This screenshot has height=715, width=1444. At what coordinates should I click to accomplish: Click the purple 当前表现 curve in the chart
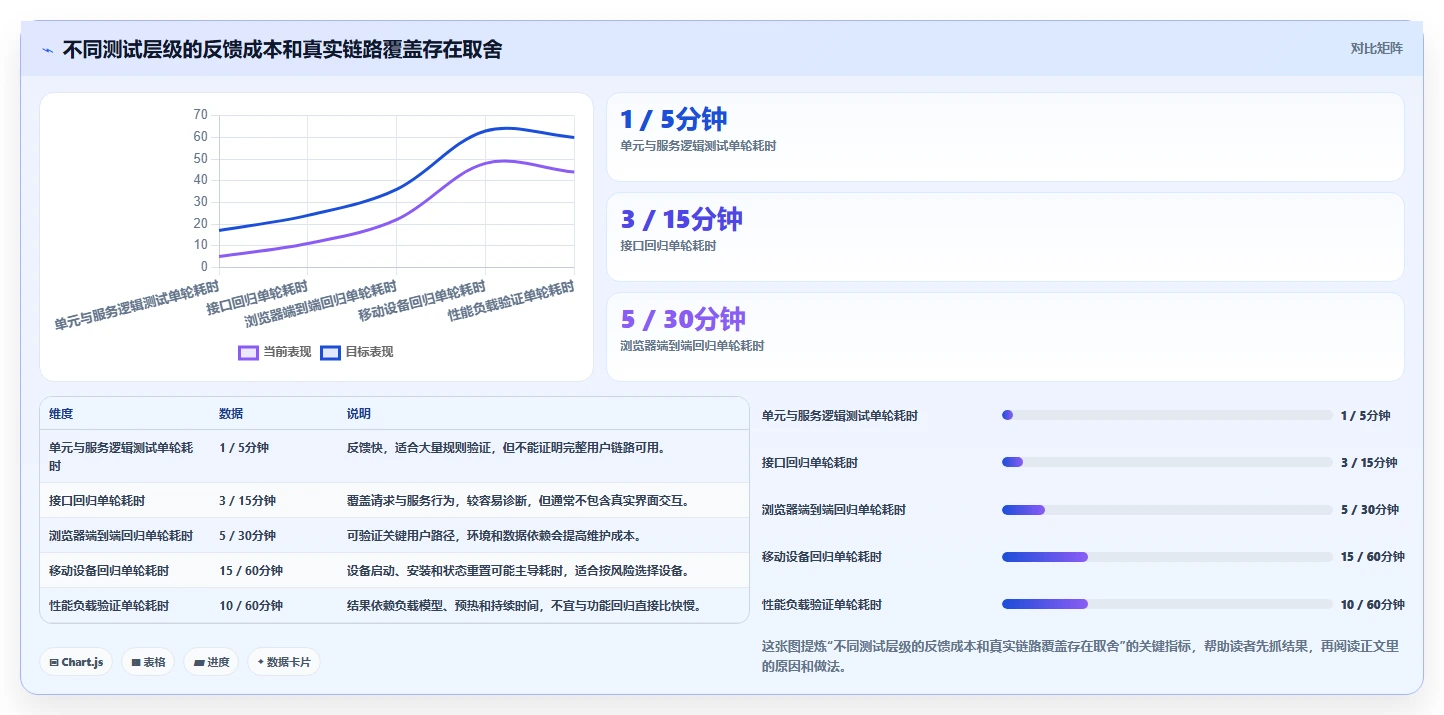(x=398, y=218)
